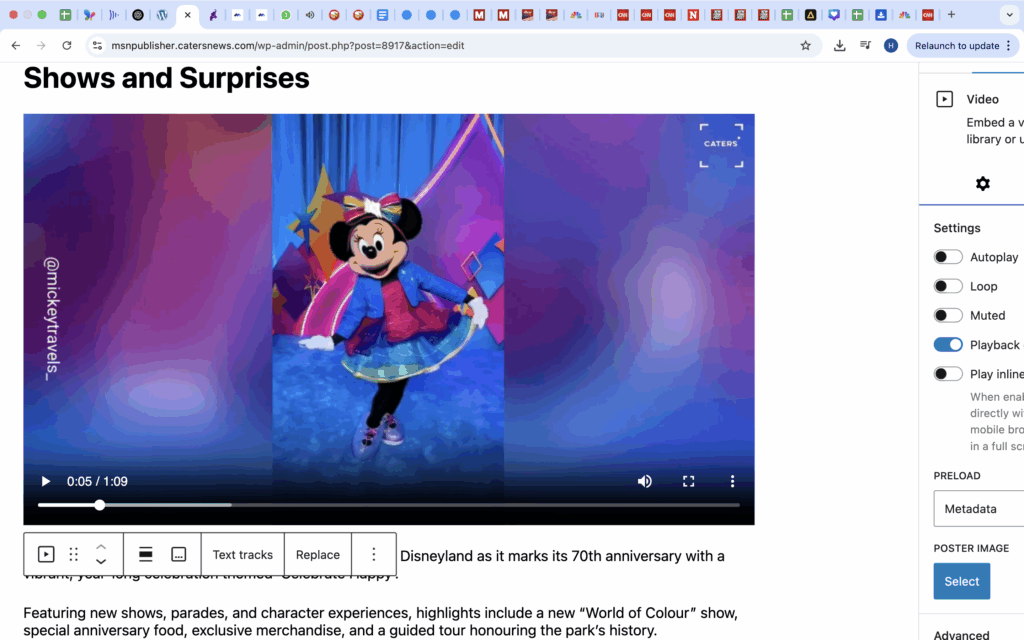Enter fullscreen mode on the video player
1024x640 pixels.
click(x=688, y=481)
